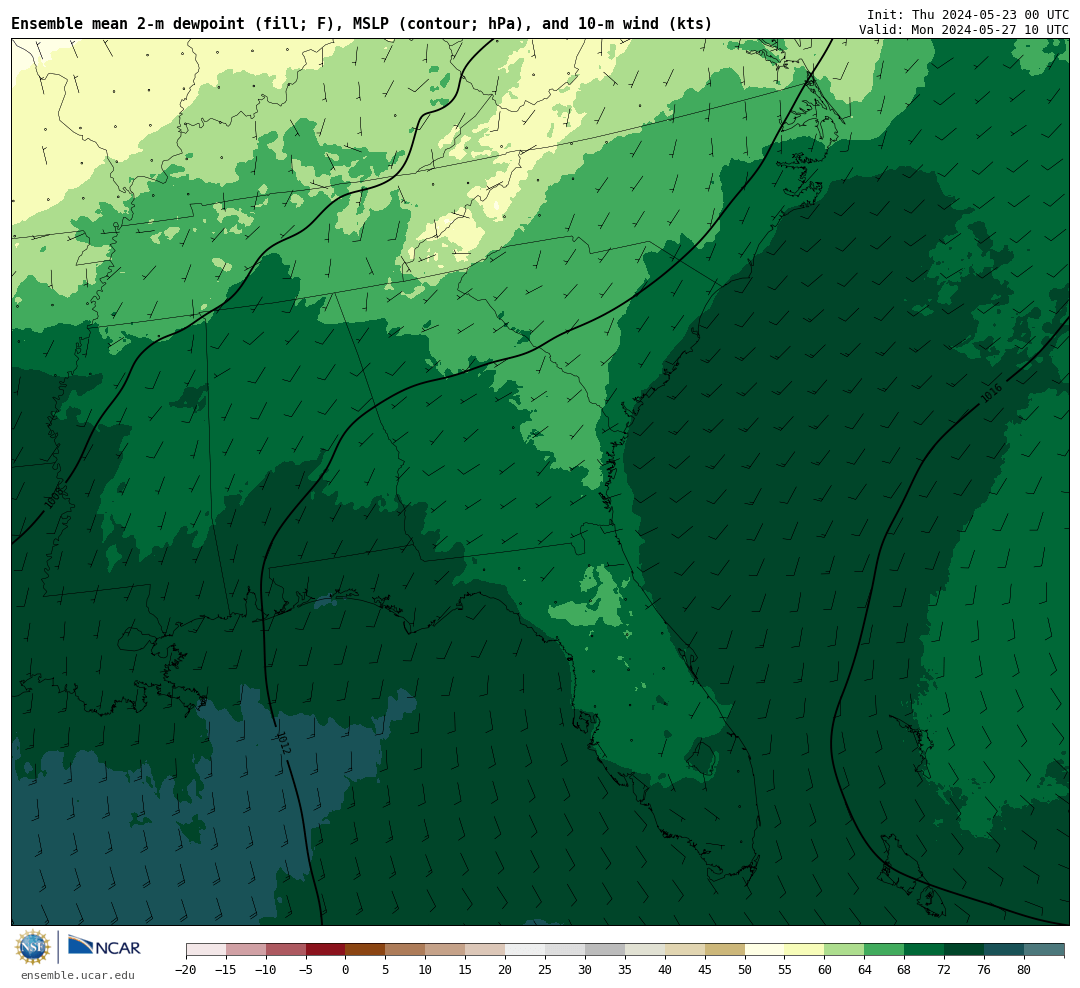Click the dark green swatch between 72 and 76
The height and width of the screenshot is (988, 1080).
click(964, 950)
